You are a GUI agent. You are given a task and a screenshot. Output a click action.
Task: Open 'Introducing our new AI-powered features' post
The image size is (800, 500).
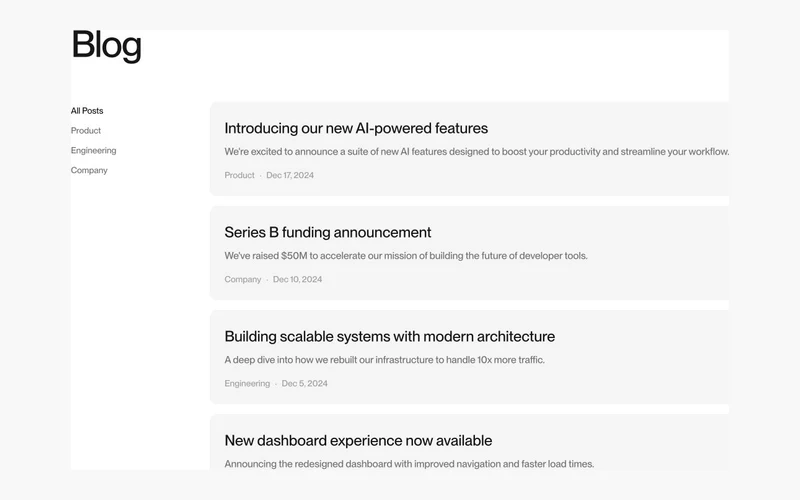[356, 128]
